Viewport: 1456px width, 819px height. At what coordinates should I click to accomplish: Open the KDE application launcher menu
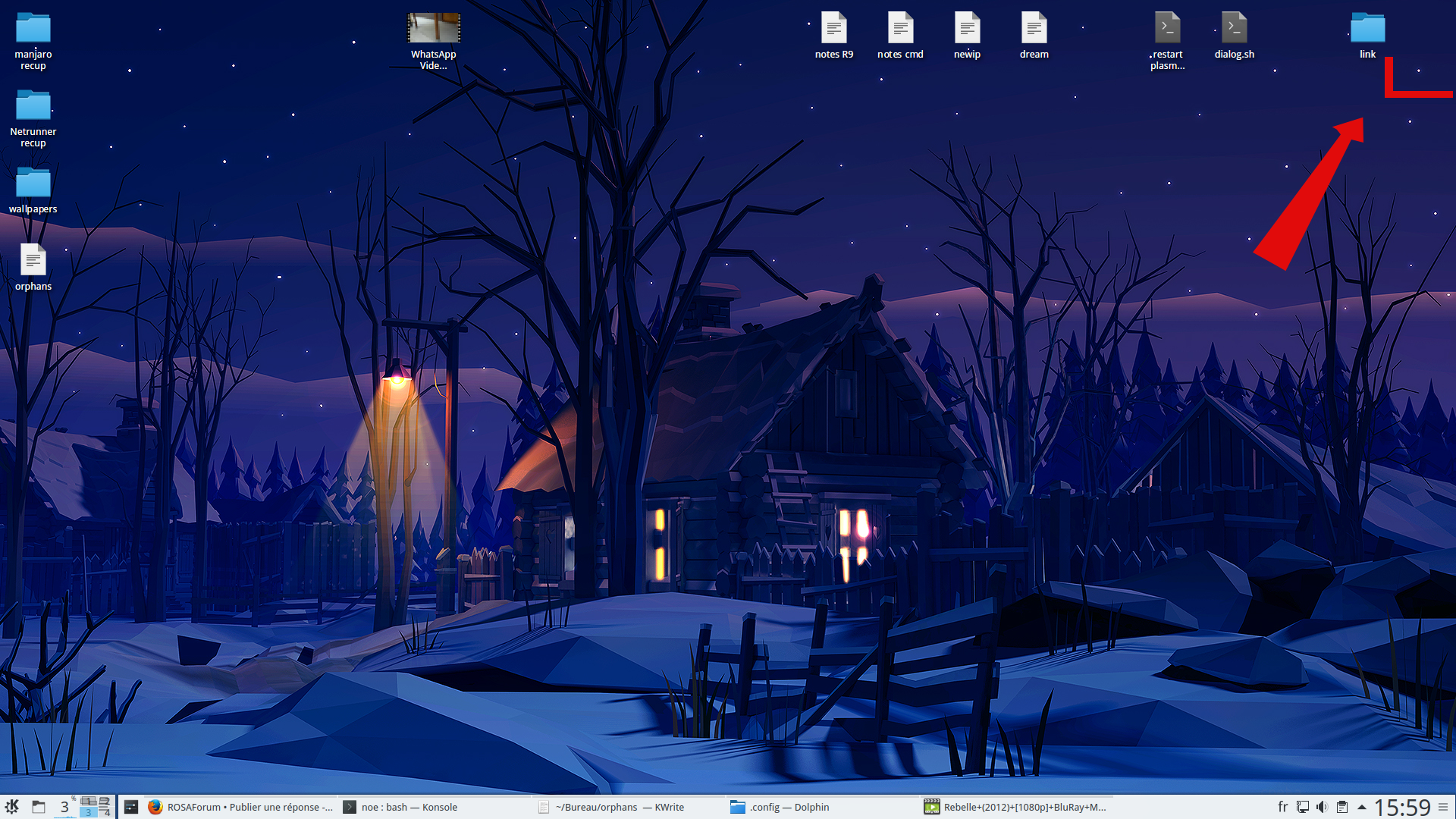click(12, 807)
